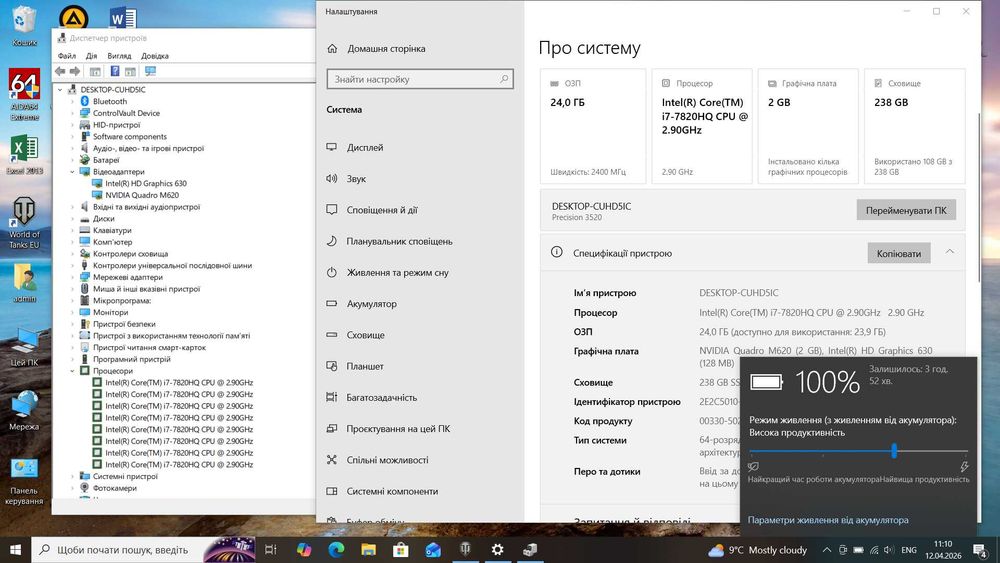Switch to World of Tanks taskbar icon
This screenshot has width=1000, height=563.
point(466,550)
